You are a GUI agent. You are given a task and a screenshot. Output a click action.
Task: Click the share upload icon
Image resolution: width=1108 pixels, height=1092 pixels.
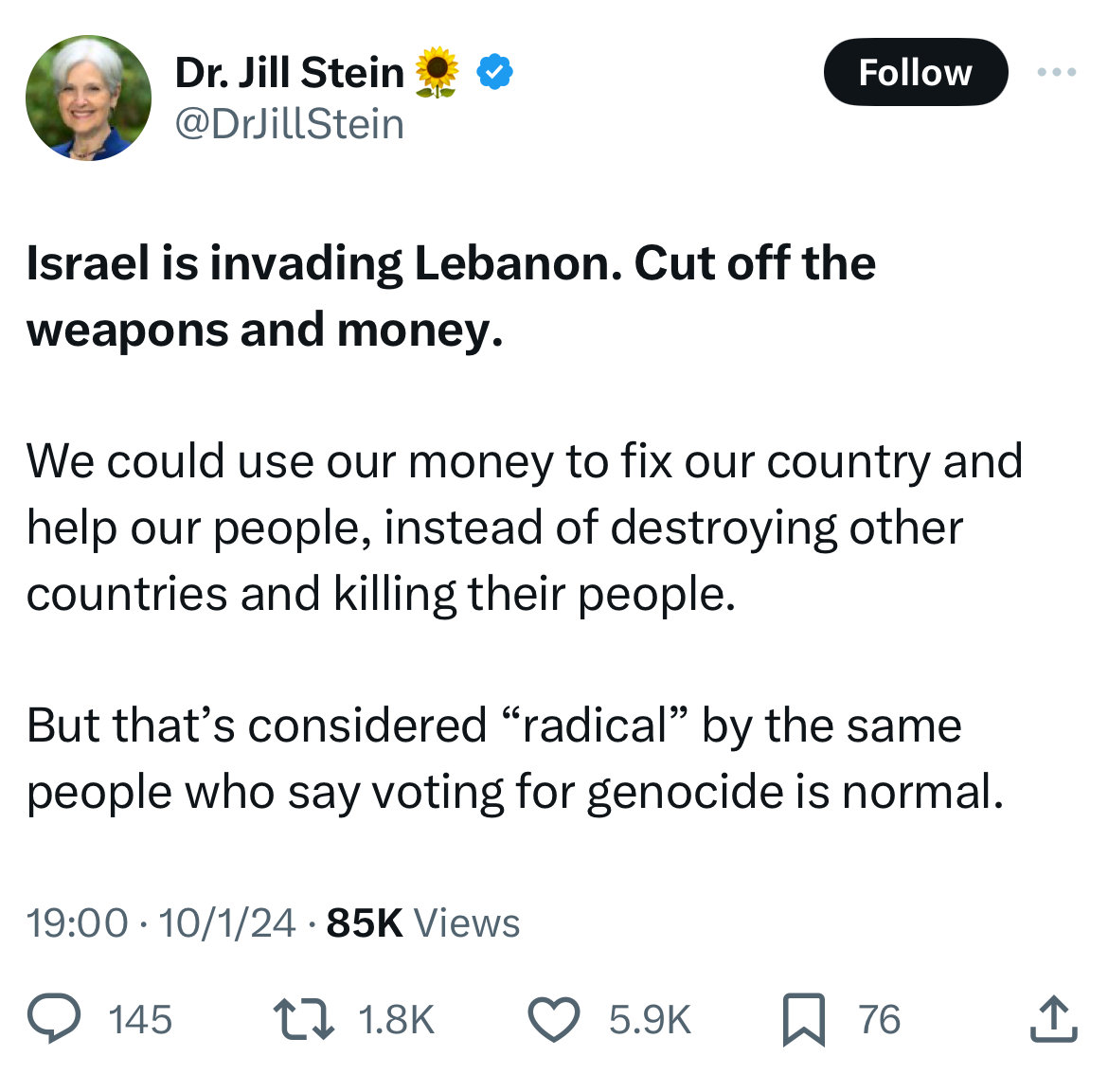click(x=1054, y=1018)
